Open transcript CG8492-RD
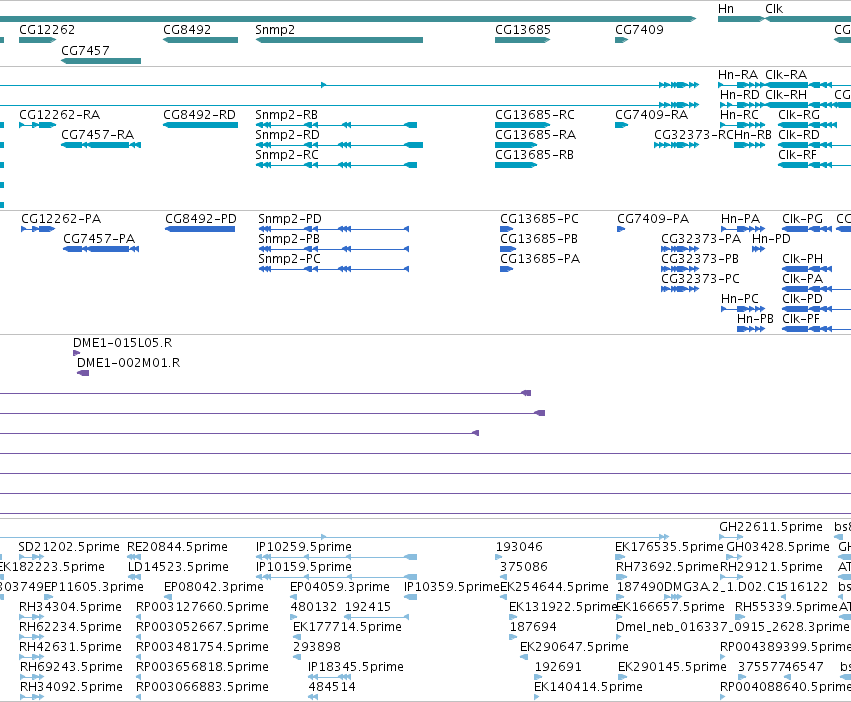Screen dimensions: 851x702 tap(199, 115)
